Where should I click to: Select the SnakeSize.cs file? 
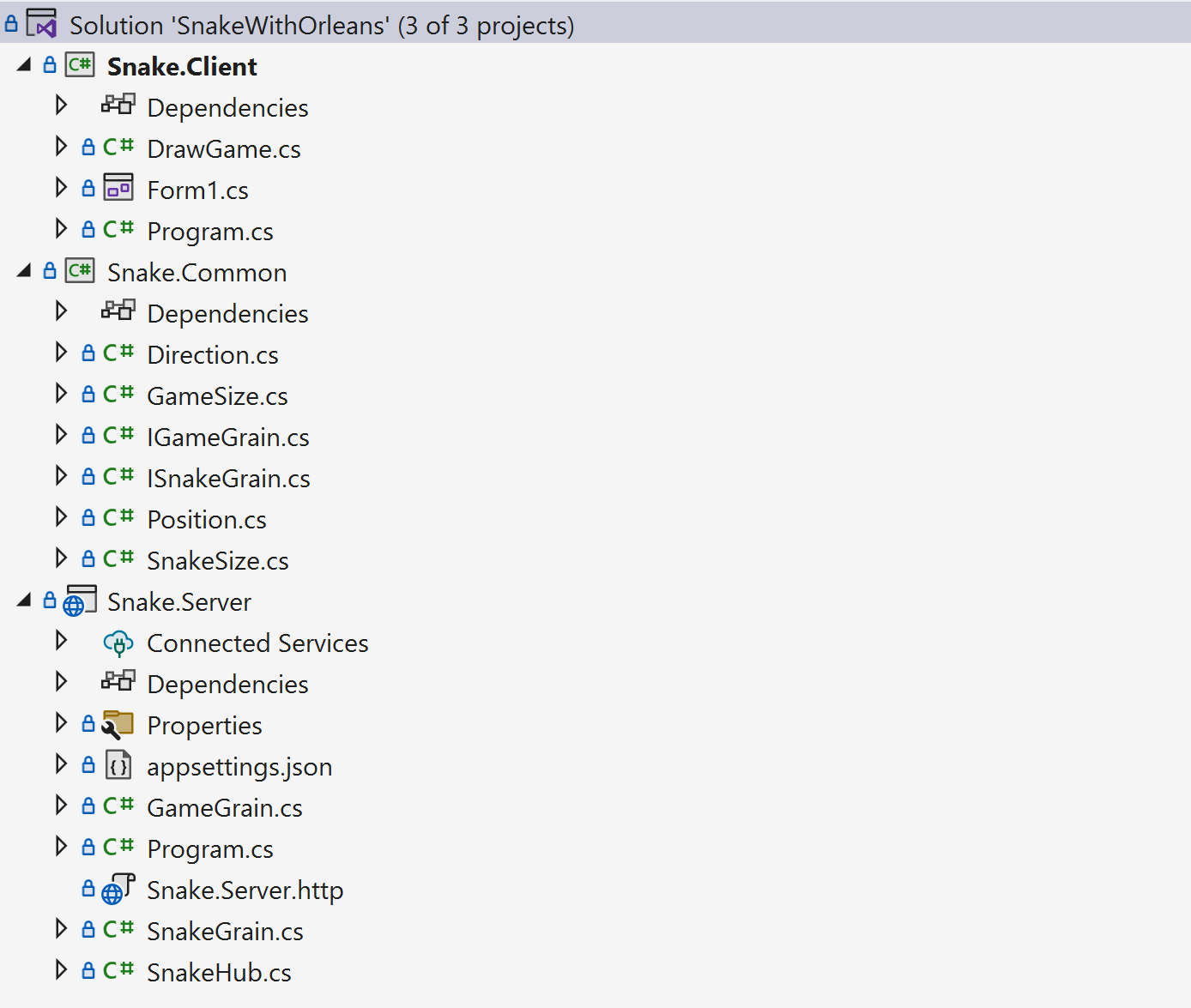pyautogui.click(x=218, y=561)
